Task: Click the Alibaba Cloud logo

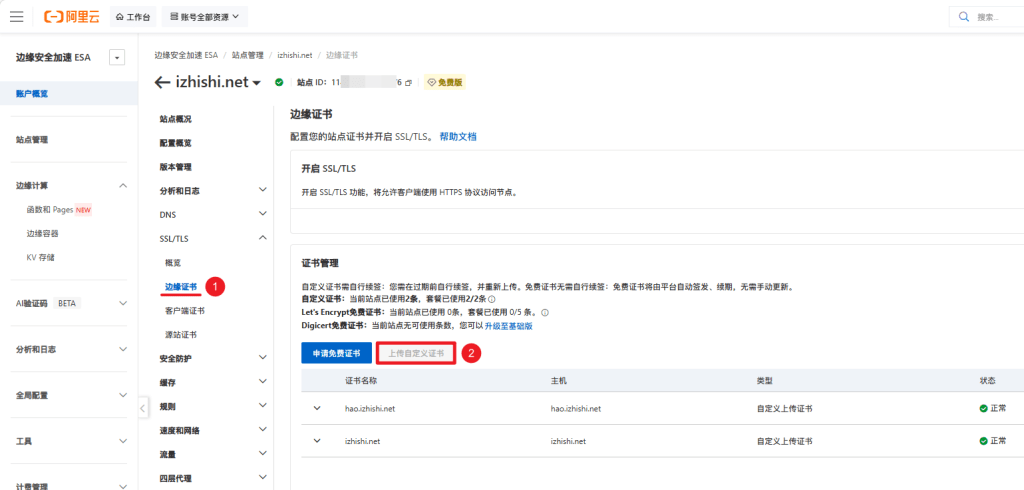Action: coord(72,17)
